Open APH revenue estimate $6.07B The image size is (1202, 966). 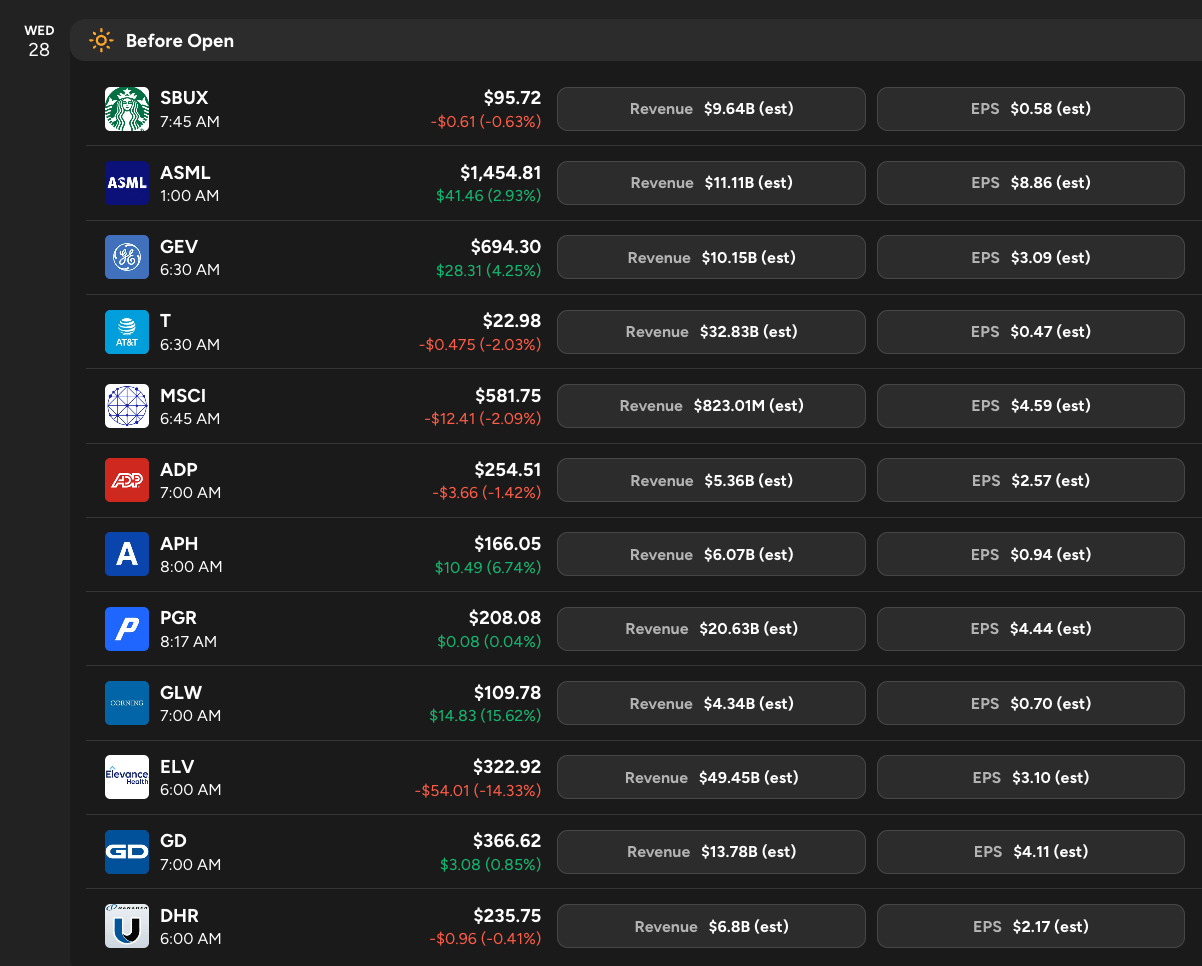[711, 554]
